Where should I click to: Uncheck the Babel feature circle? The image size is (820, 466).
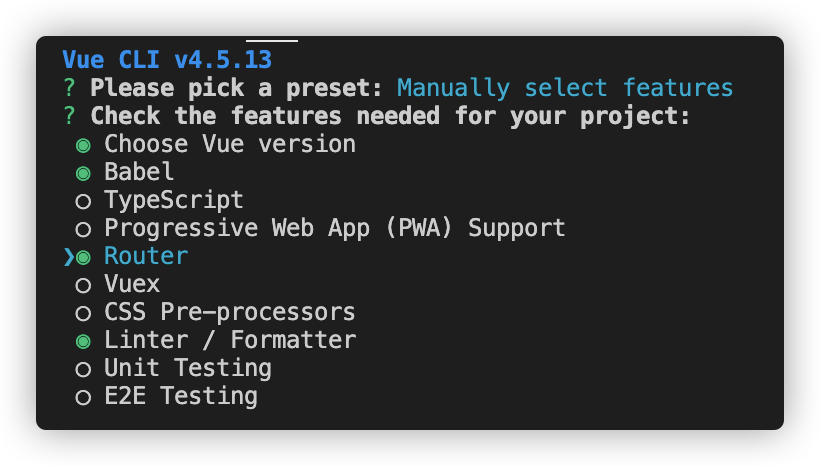click(x=83, y=173)
